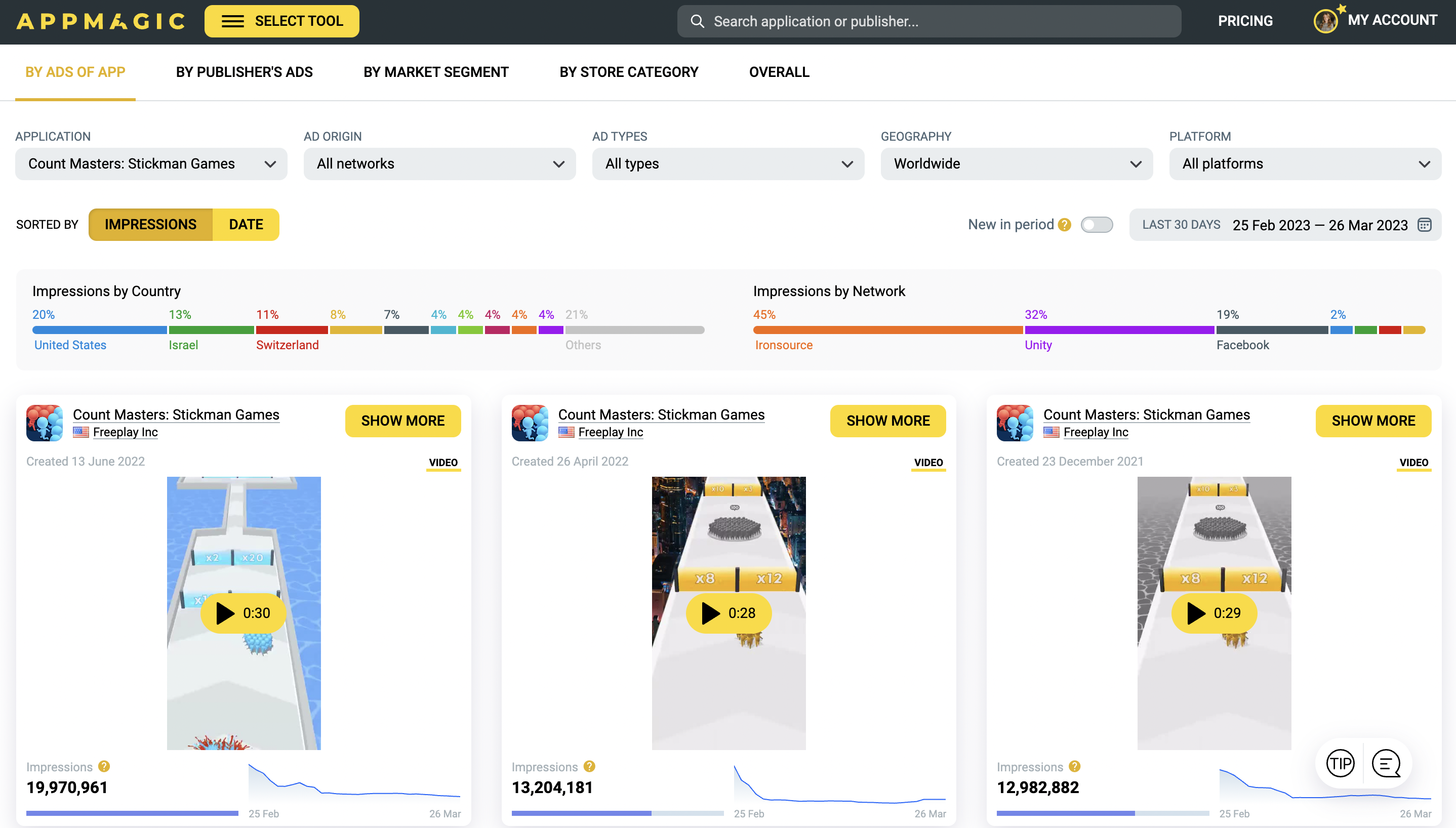
Task: Open the Freeplay Inc publisher link on third card
Action: 1096,432
